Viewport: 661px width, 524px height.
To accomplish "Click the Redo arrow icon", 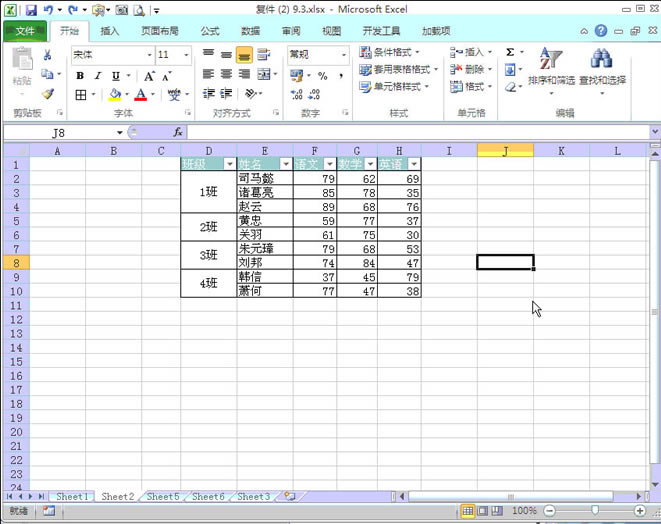I will click(x=73, y=10).
